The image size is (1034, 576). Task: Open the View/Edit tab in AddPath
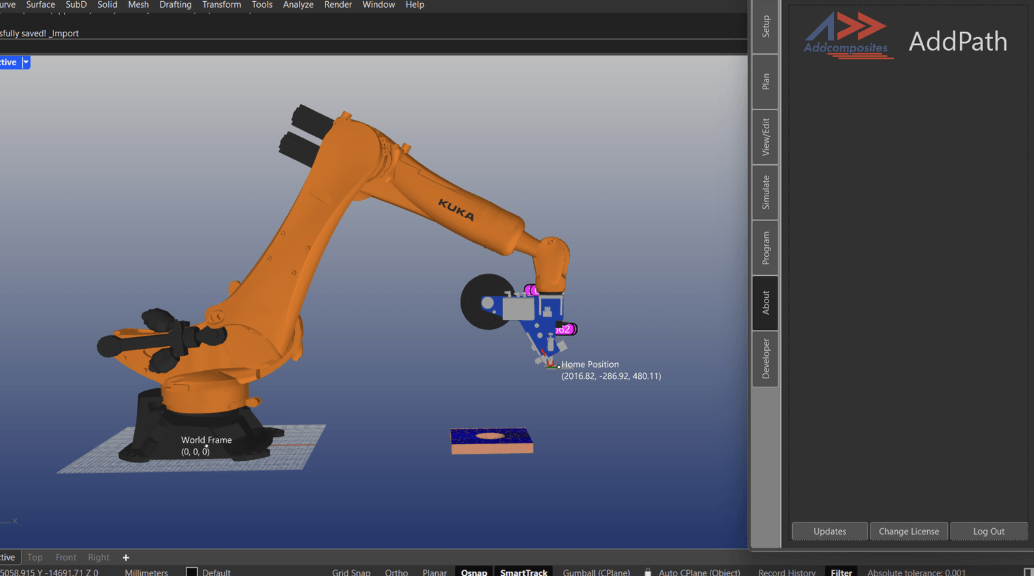click(765, 137)
